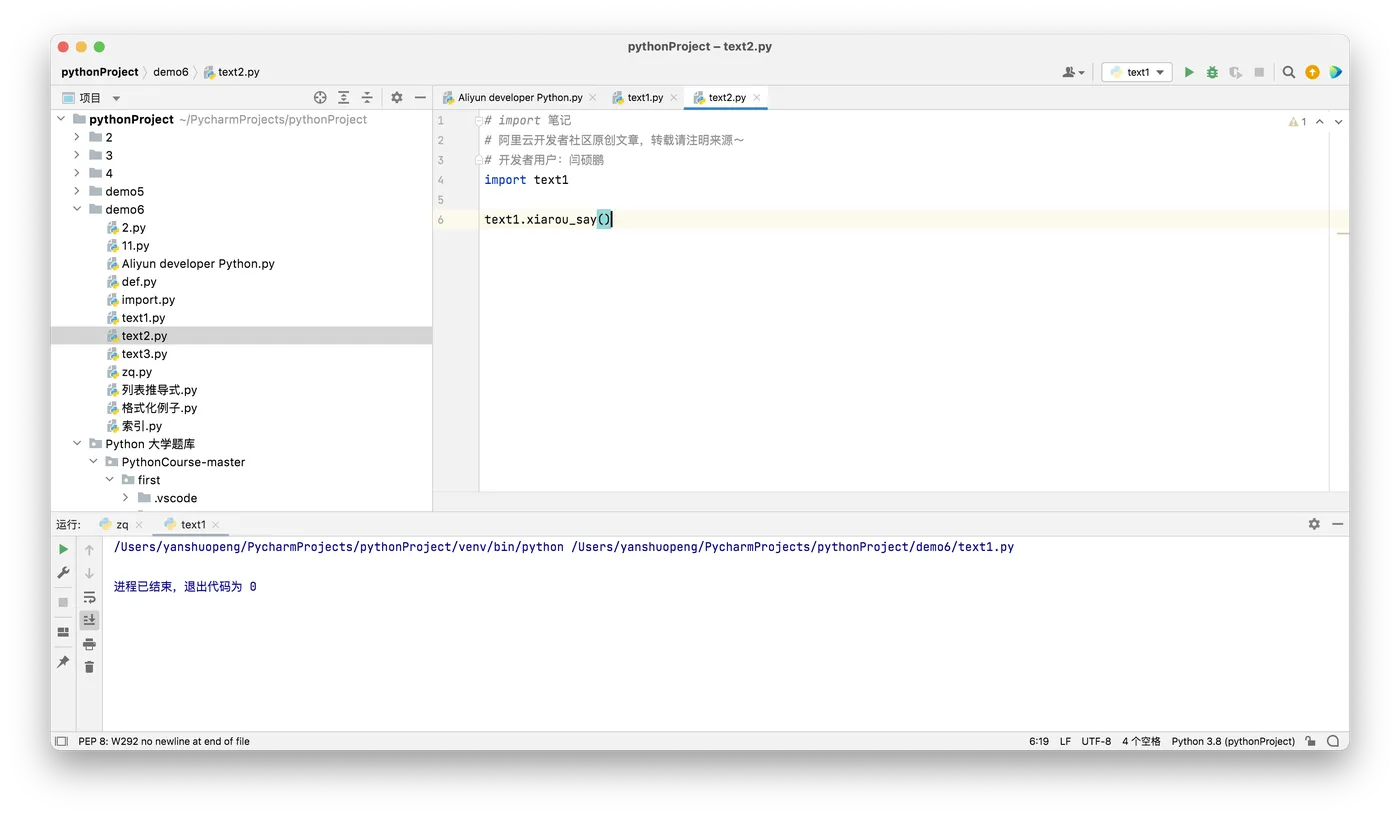Select the text1 tab in the Run panel
This screenshot has width=1400, height=817.
click(193, 524)
